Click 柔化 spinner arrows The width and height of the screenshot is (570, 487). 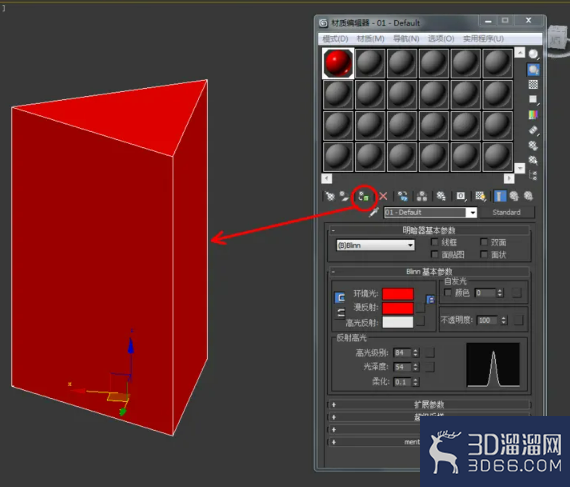(x=416, y=382)
